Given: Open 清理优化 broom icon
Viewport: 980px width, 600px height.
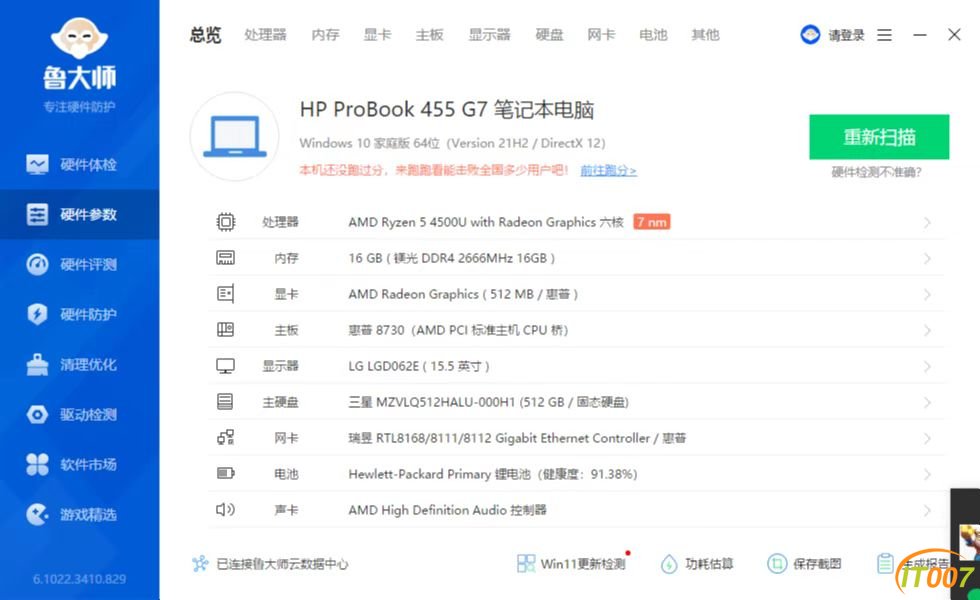Looking at the screenshot, I should pyautogui.click(x=37, y=364).
